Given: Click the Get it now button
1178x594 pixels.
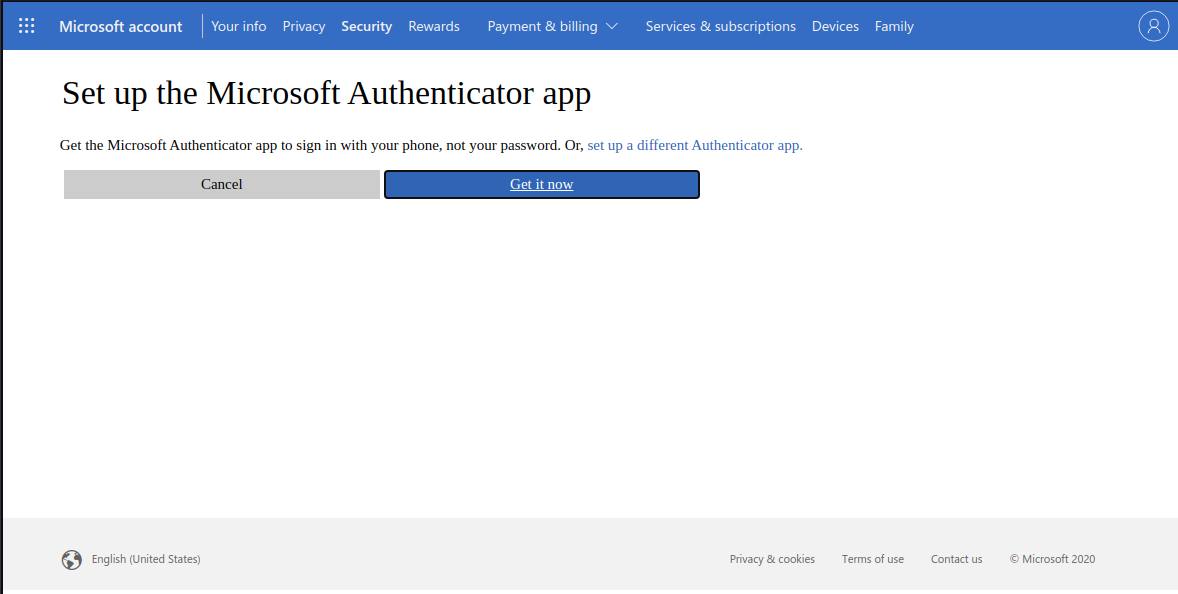Looking at the screenshot, I should point(542,185).
